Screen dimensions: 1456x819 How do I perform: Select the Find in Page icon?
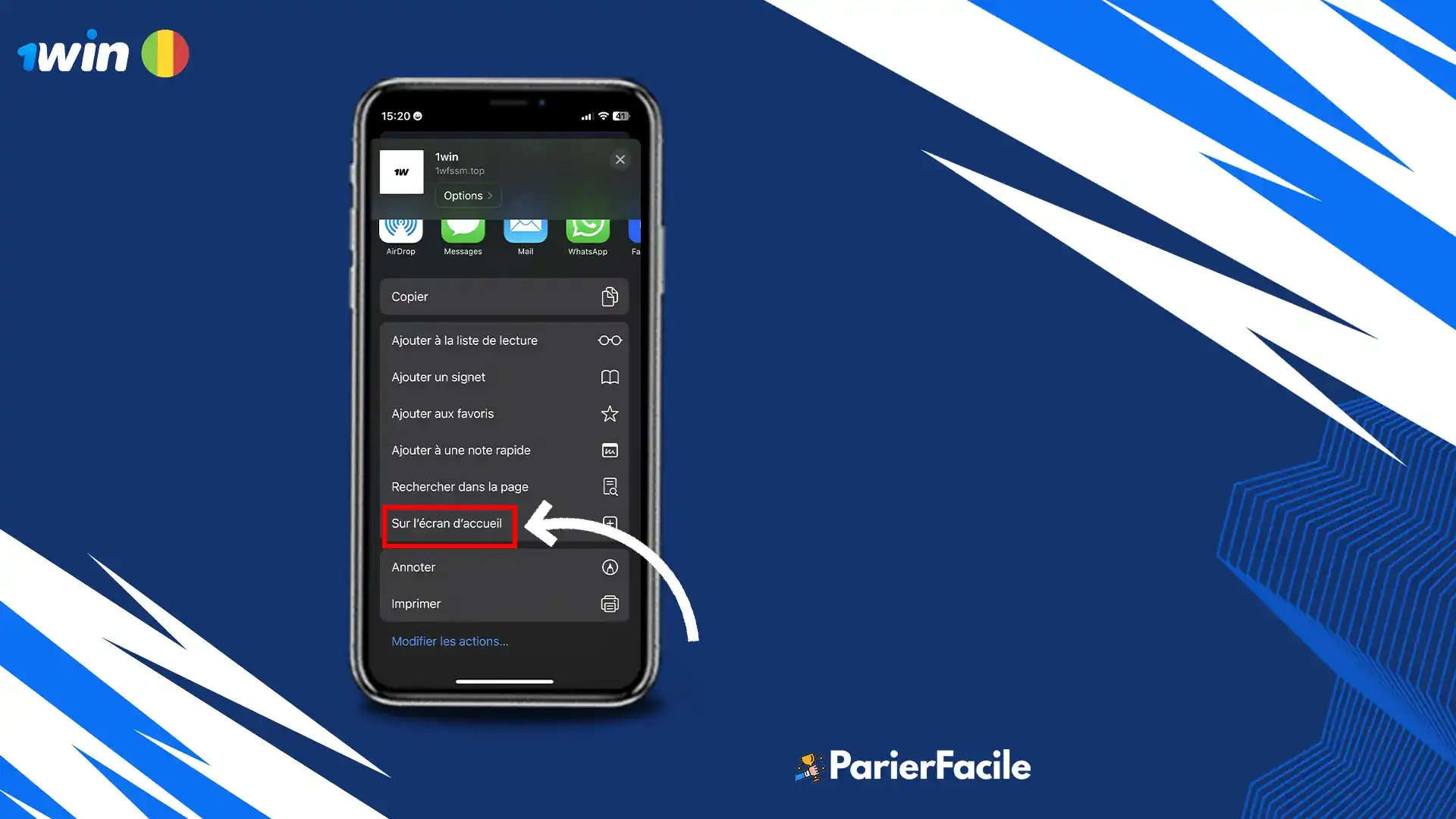click(x=609, y=487)
